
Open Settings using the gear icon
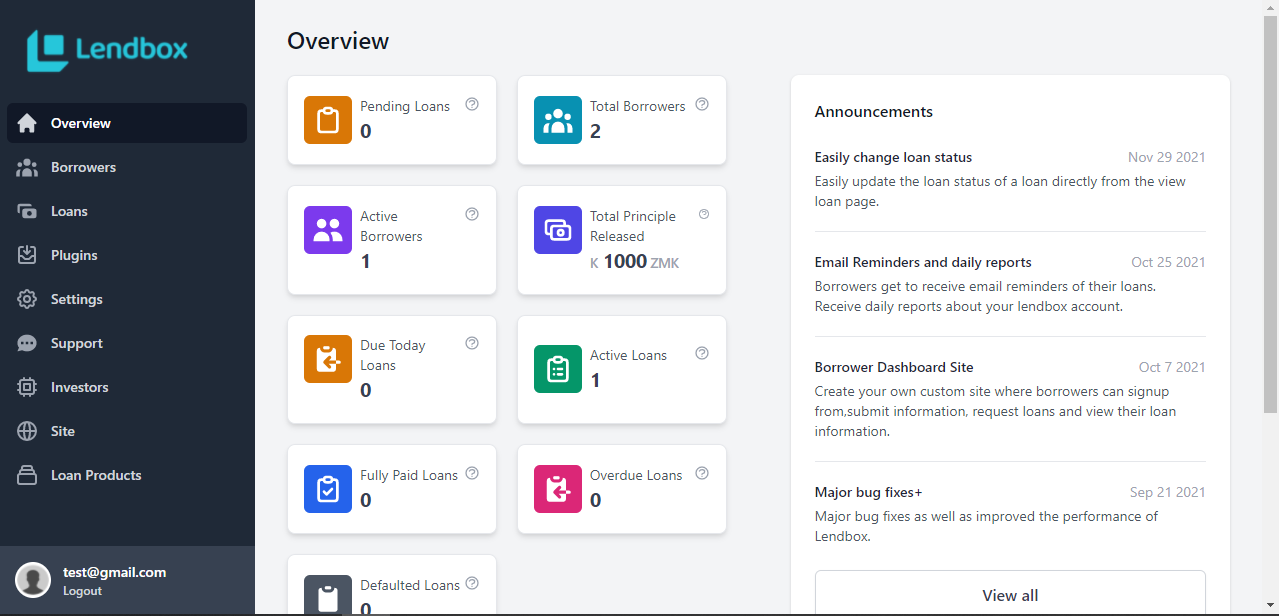25,299
